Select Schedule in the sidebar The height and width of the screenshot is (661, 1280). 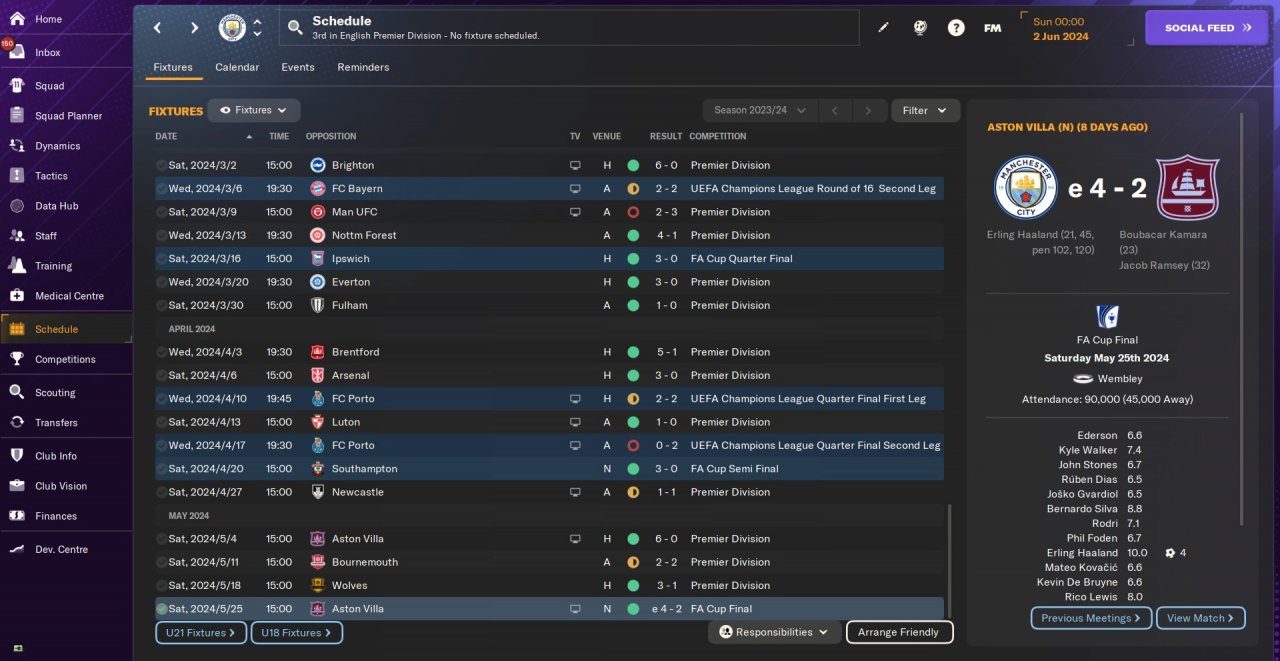(66, 329)
